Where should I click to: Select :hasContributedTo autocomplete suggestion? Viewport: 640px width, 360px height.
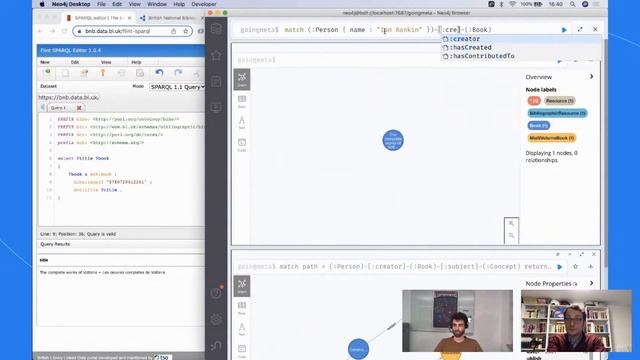tap(521, 56)
